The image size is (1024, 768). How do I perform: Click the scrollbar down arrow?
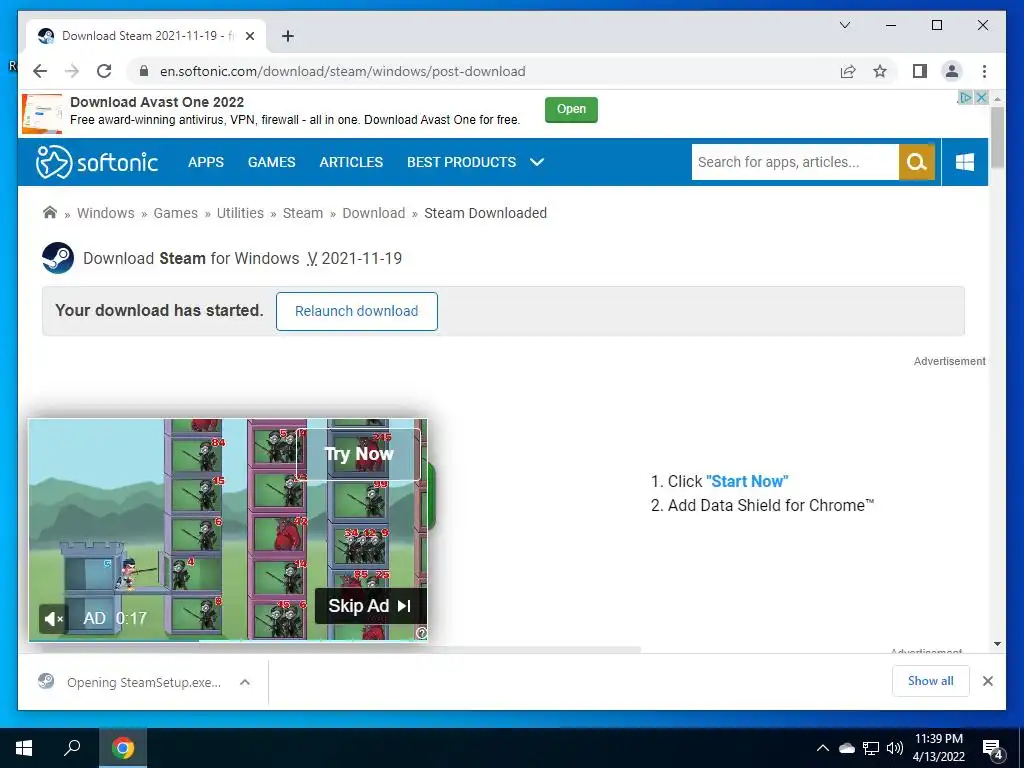click(997, 644)
